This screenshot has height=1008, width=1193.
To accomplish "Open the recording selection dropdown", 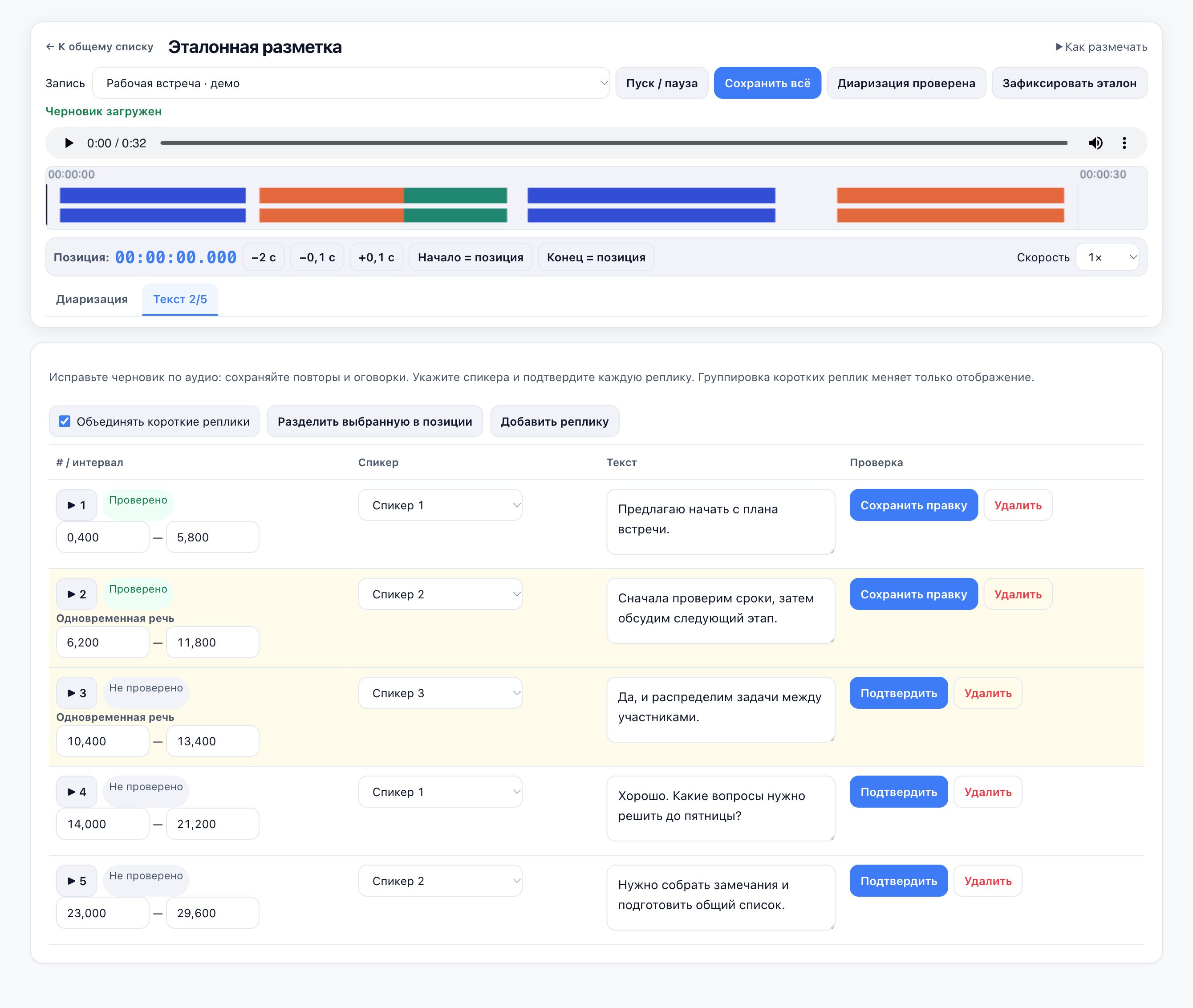I will coord(351,83).
